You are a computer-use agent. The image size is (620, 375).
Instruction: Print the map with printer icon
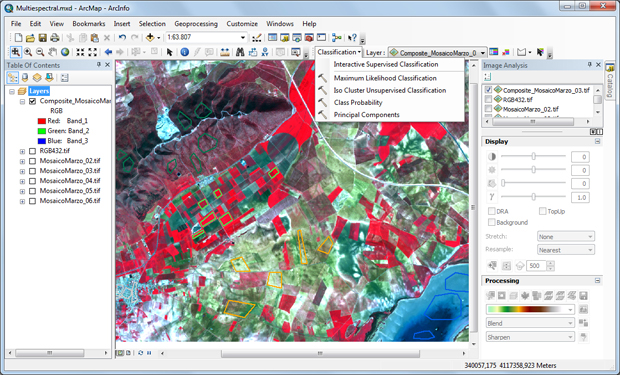pyautogui.click(x=55, y=38)
